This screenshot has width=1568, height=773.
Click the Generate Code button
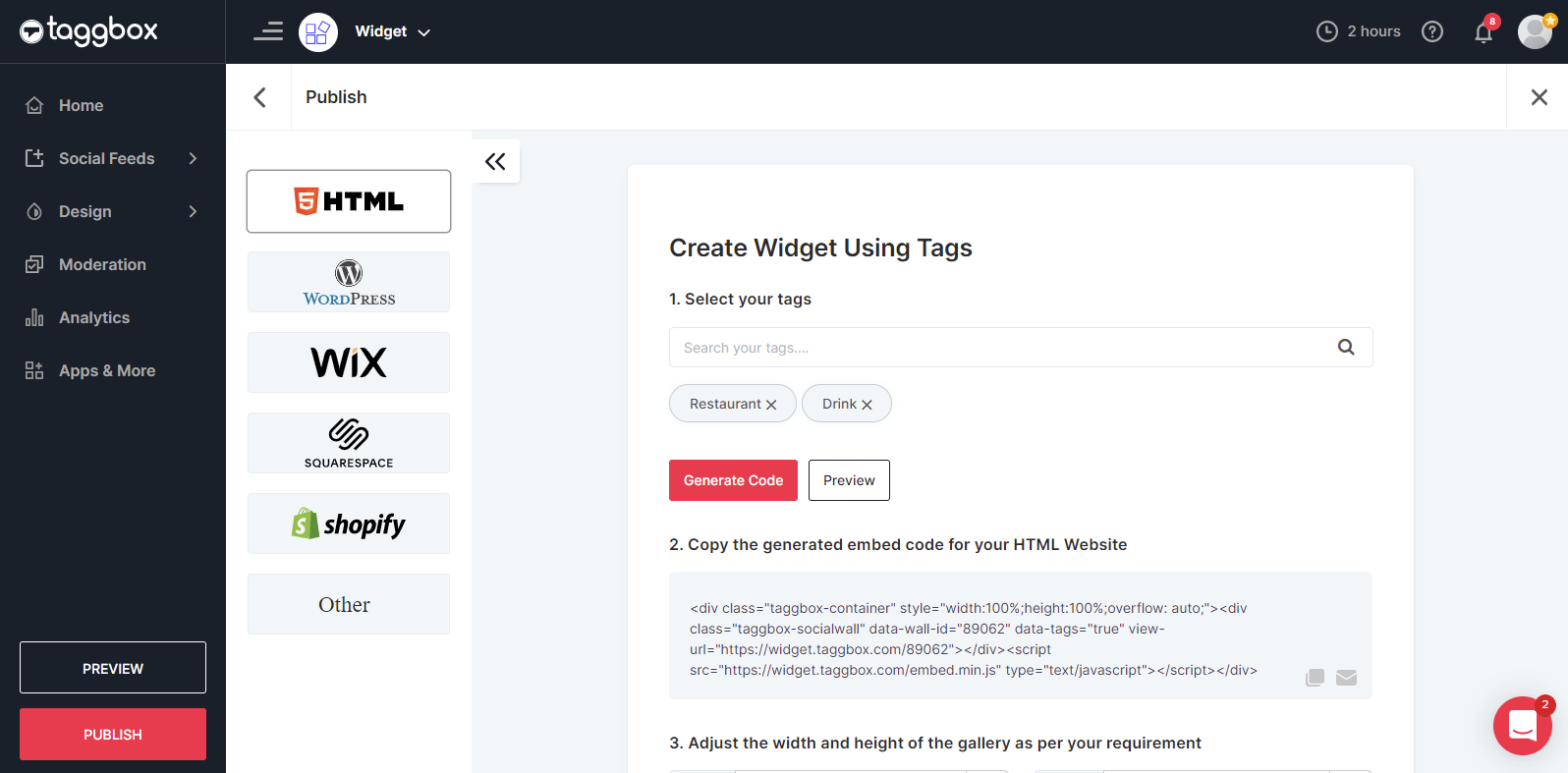point(733,480)
